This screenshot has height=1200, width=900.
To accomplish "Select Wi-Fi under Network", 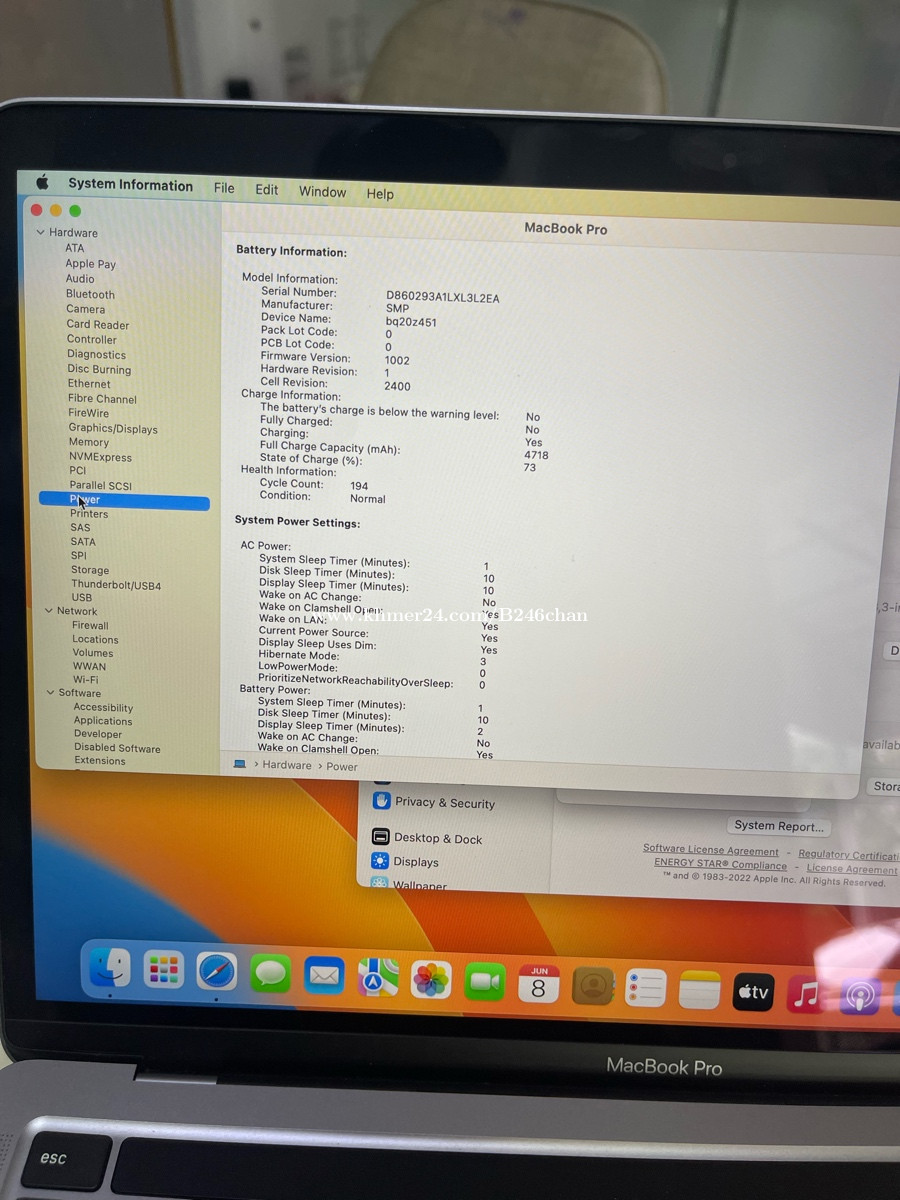I will point(86,679).
